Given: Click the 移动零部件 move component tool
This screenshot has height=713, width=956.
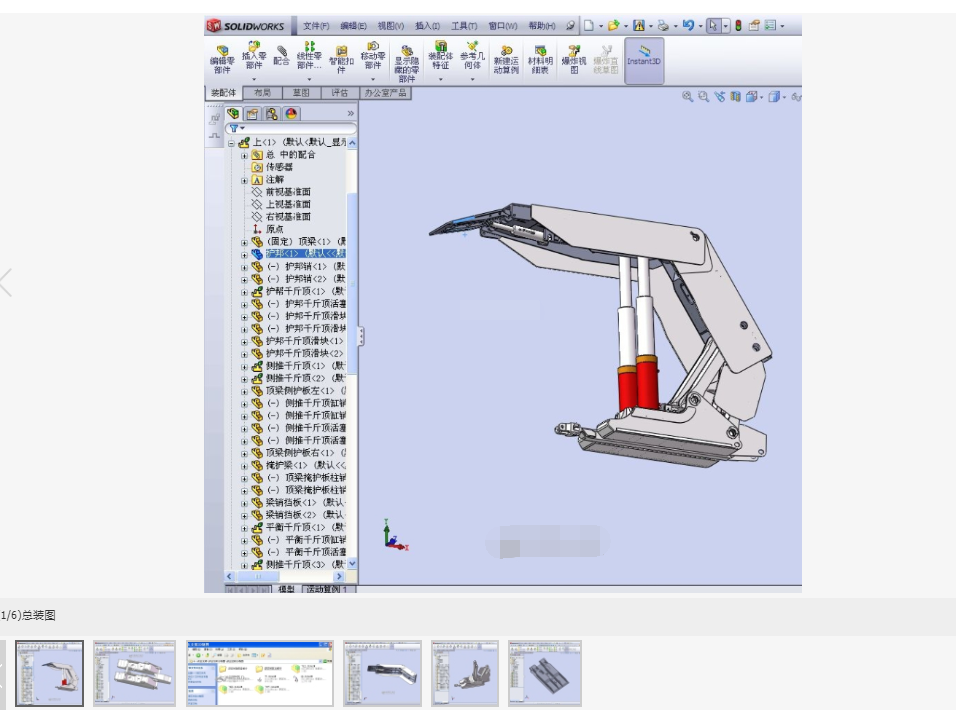Looking at the screenshot, I should 373,55.
